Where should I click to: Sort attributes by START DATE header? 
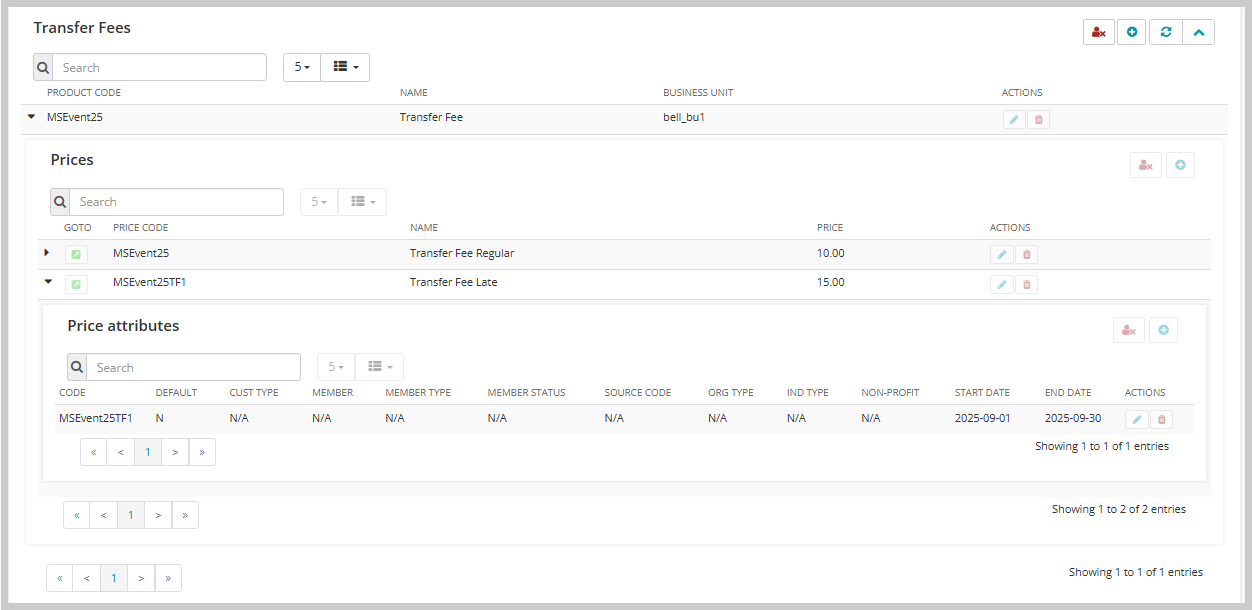tap(982, 393)
